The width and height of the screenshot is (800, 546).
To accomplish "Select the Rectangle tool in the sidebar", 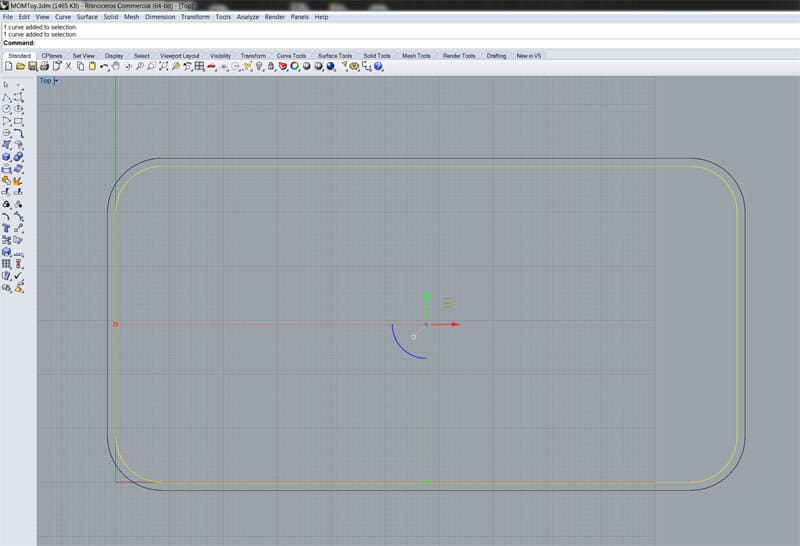I will (x=18, y=121).
